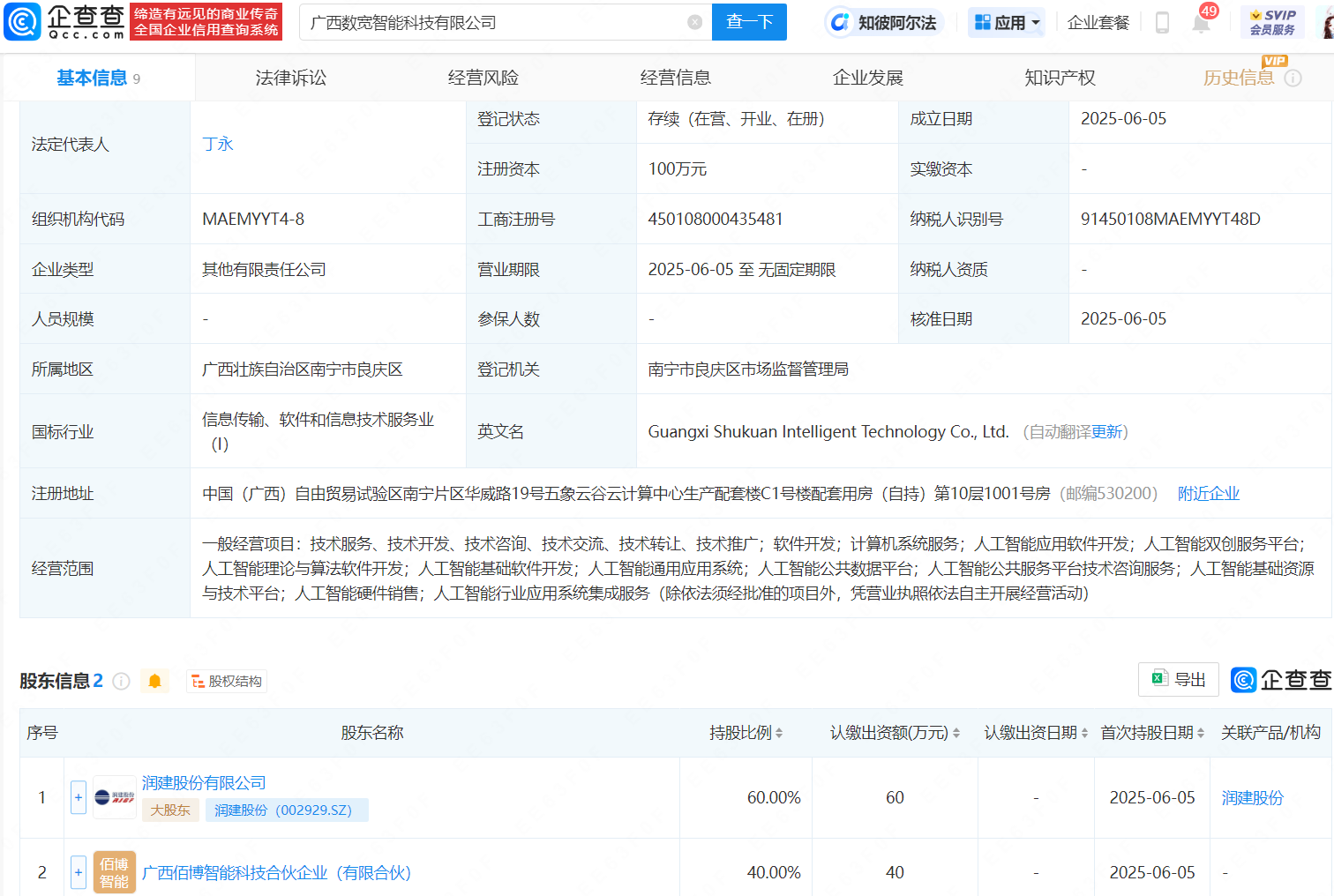The height and width of the screenshot is (896, 1334).
Task: Open the notifications bell with 49 badge
Action: pyautogui.click(x=1202, y=21)
